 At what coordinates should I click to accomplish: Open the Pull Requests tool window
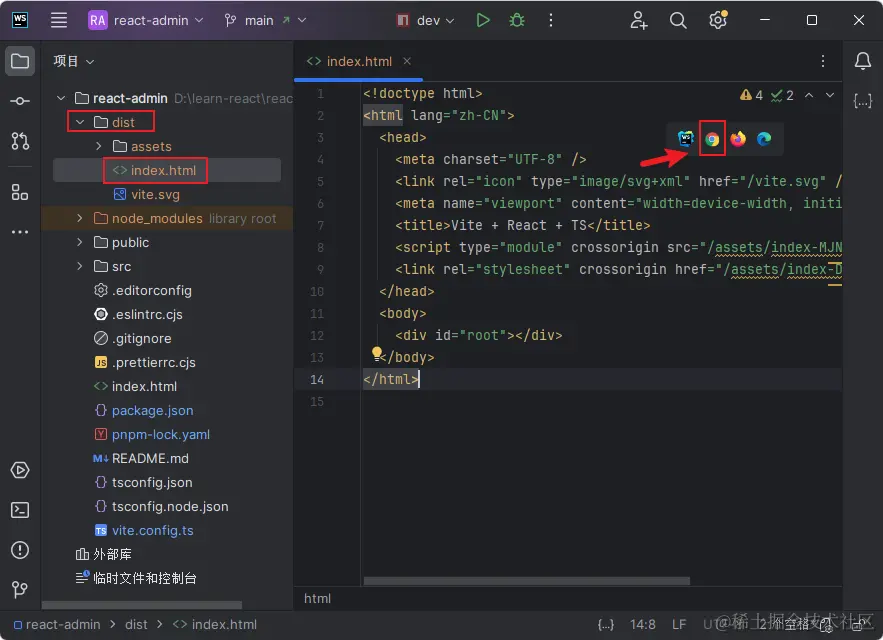20,140
